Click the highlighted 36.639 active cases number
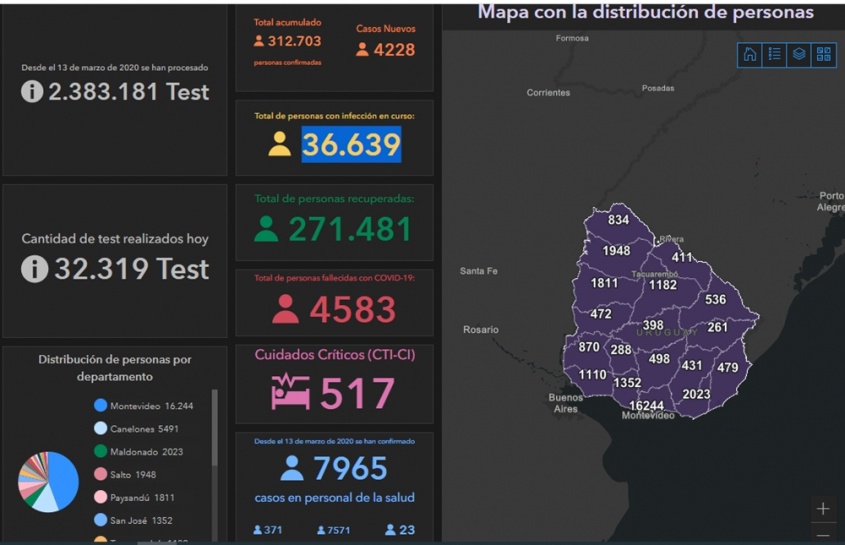Screen dimensions: 845x545 pyautogui.click(x=351, y=145)
